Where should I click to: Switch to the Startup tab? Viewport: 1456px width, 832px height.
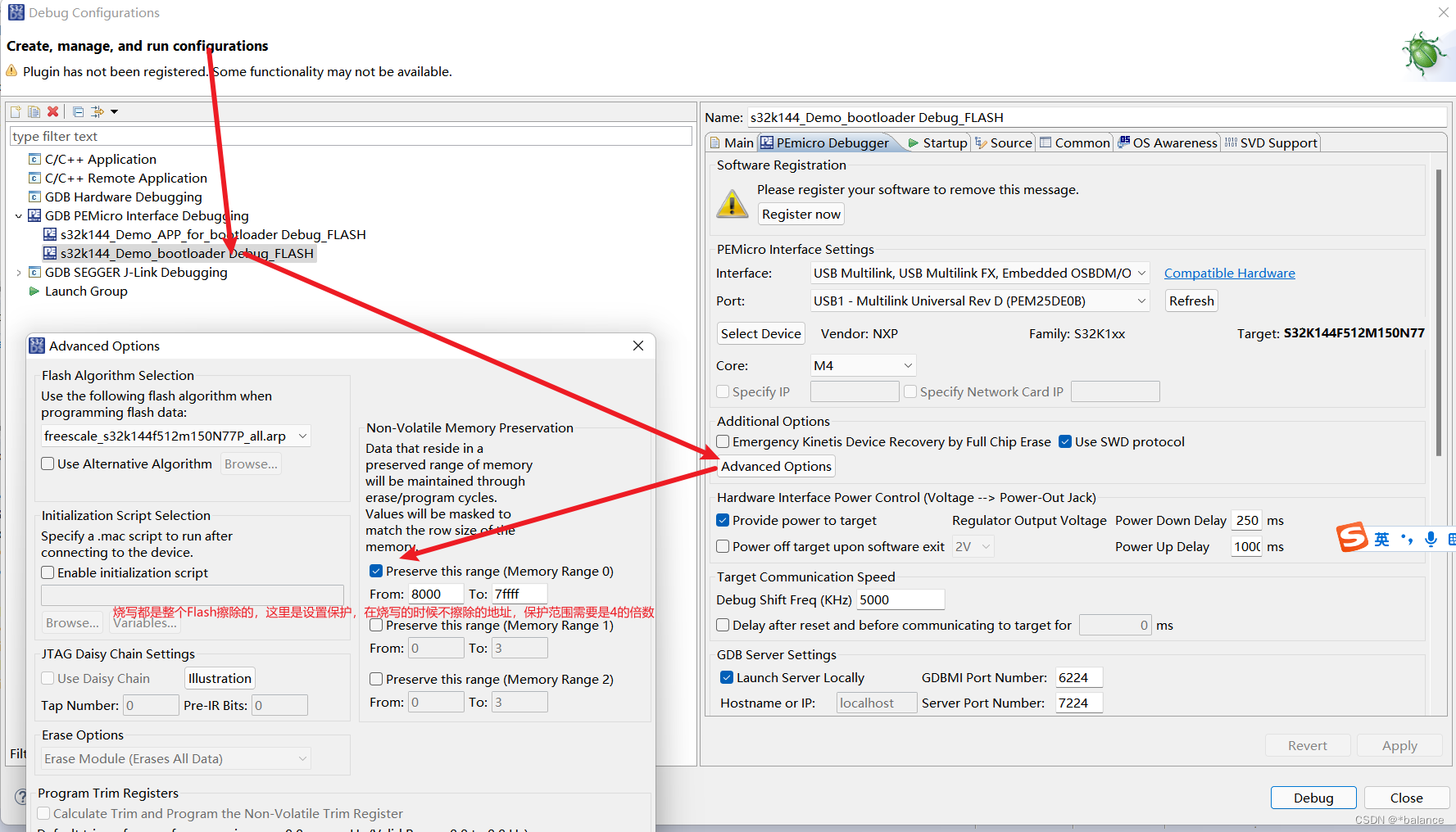pyautogui.click(x=942, y=142)
